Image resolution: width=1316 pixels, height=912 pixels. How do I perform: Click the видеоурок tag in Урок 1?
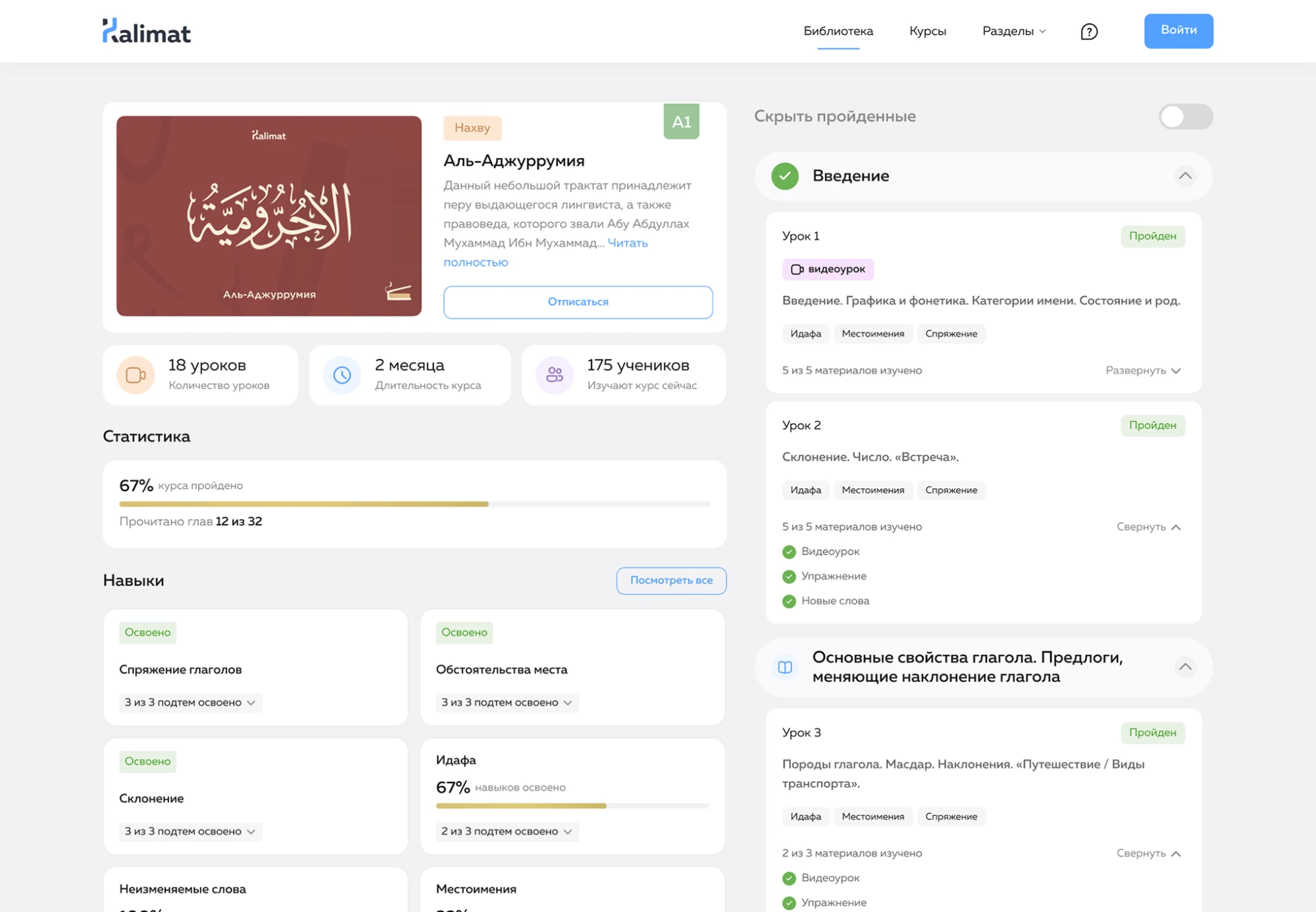828,269
